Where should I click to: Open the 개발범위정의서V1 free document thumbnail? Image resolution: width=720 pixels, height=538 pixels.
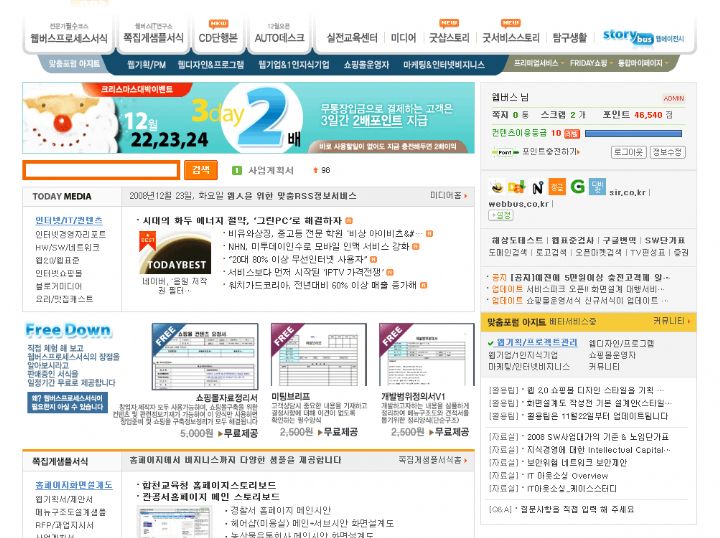[427, 355]
